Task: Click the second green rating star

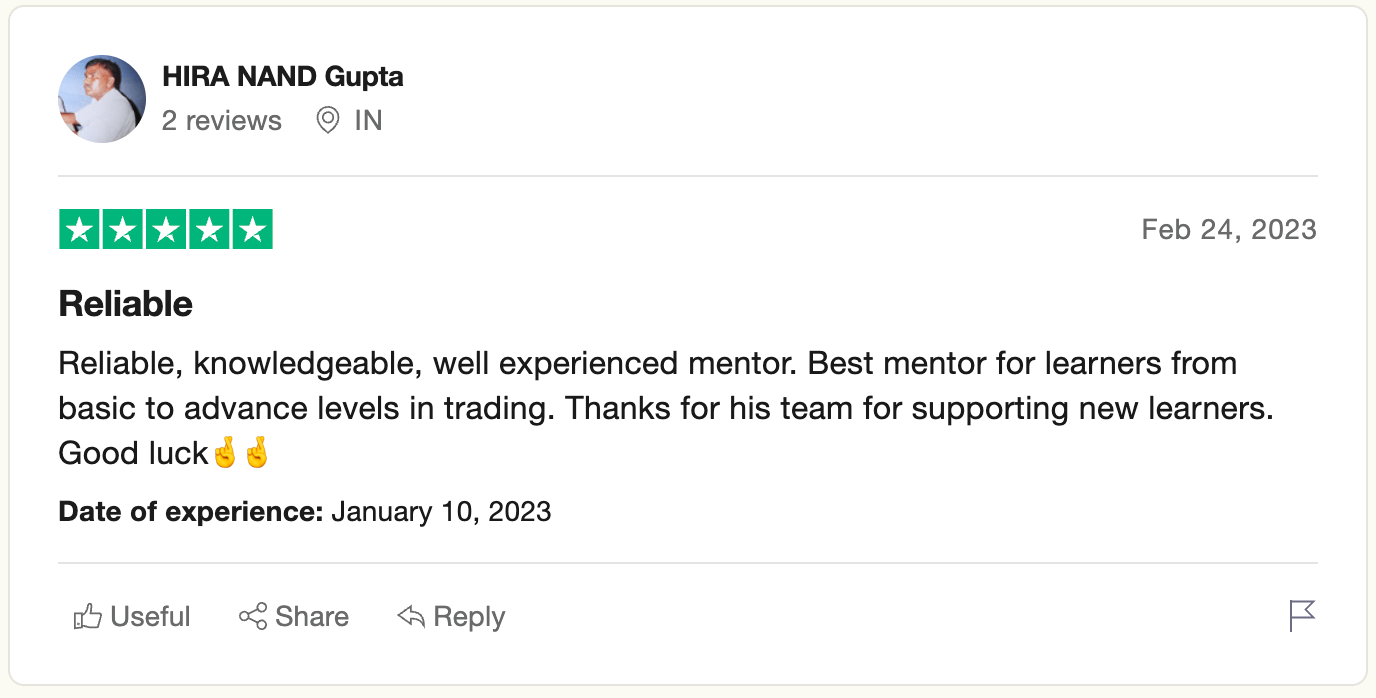Action: pos(123,230)
